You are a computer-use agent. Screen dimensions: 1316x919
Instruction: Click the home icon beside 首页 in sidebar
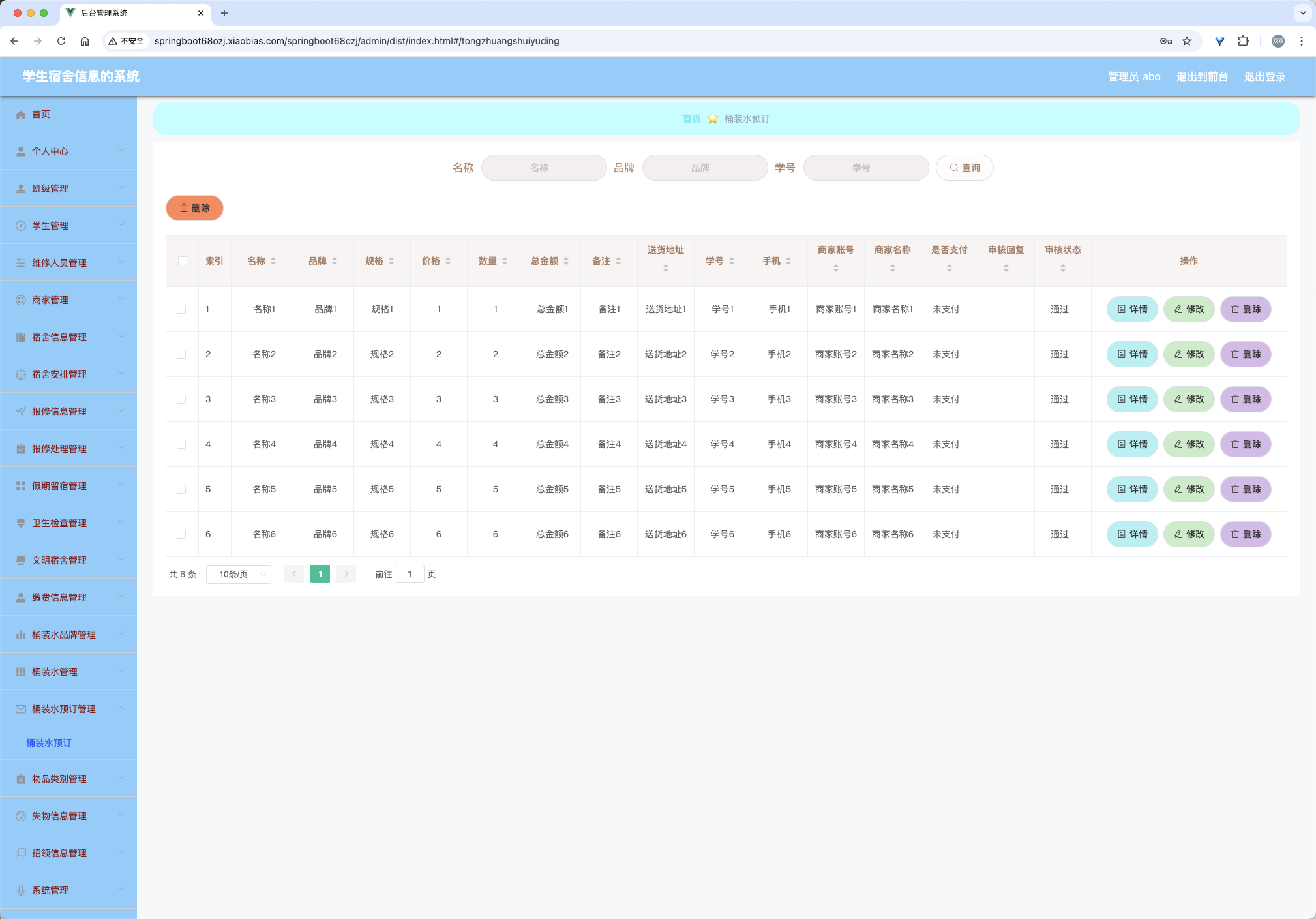point(21,115)
